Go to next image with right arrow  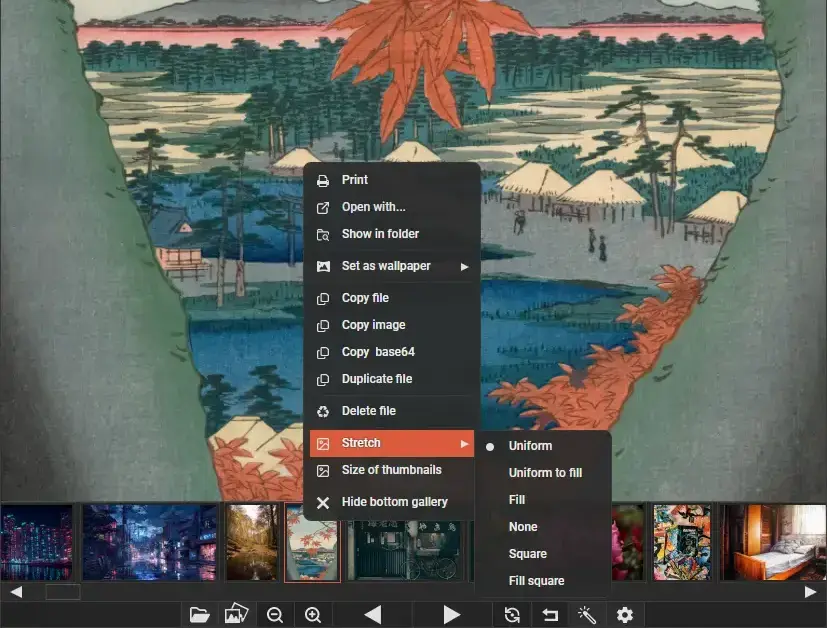point(451,614)
